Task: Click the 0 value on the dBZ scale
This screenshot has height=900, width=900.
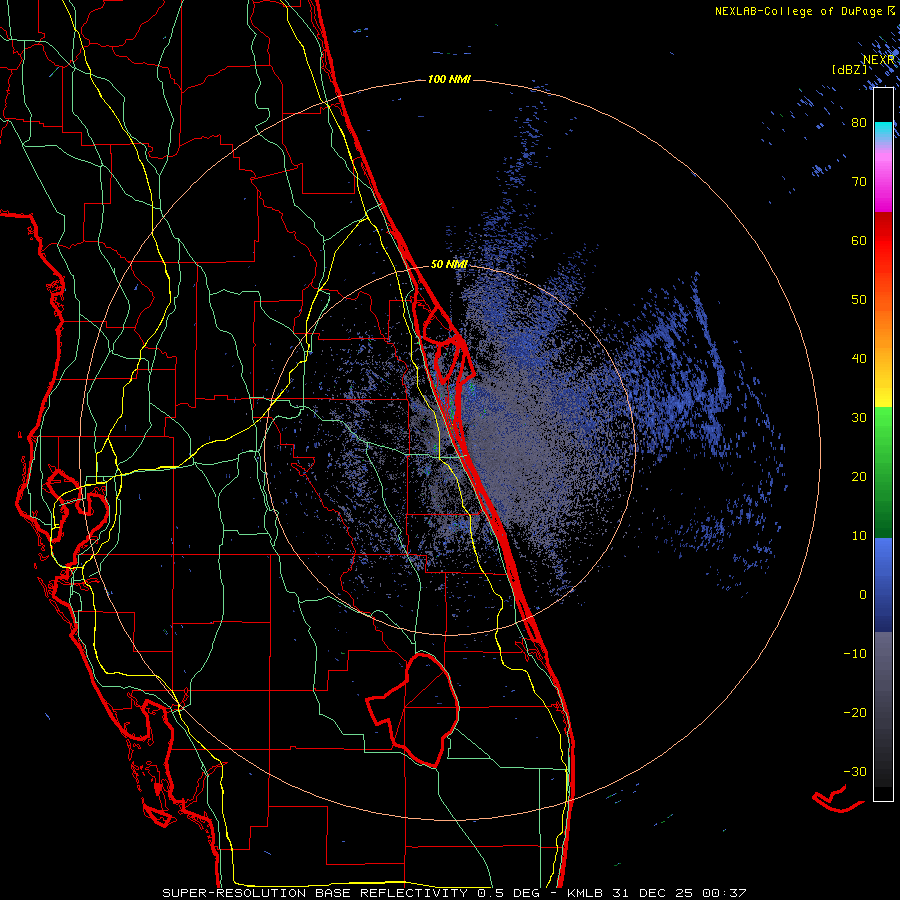Action: tap(863, 595)
